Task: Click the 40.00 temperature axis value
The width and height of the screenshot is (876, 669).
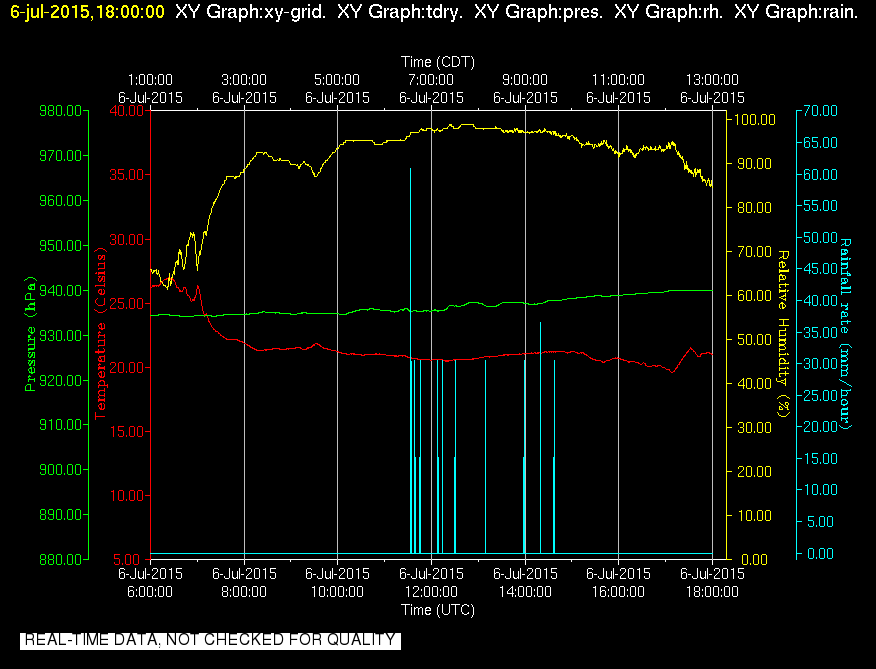Action: [127, 111]
